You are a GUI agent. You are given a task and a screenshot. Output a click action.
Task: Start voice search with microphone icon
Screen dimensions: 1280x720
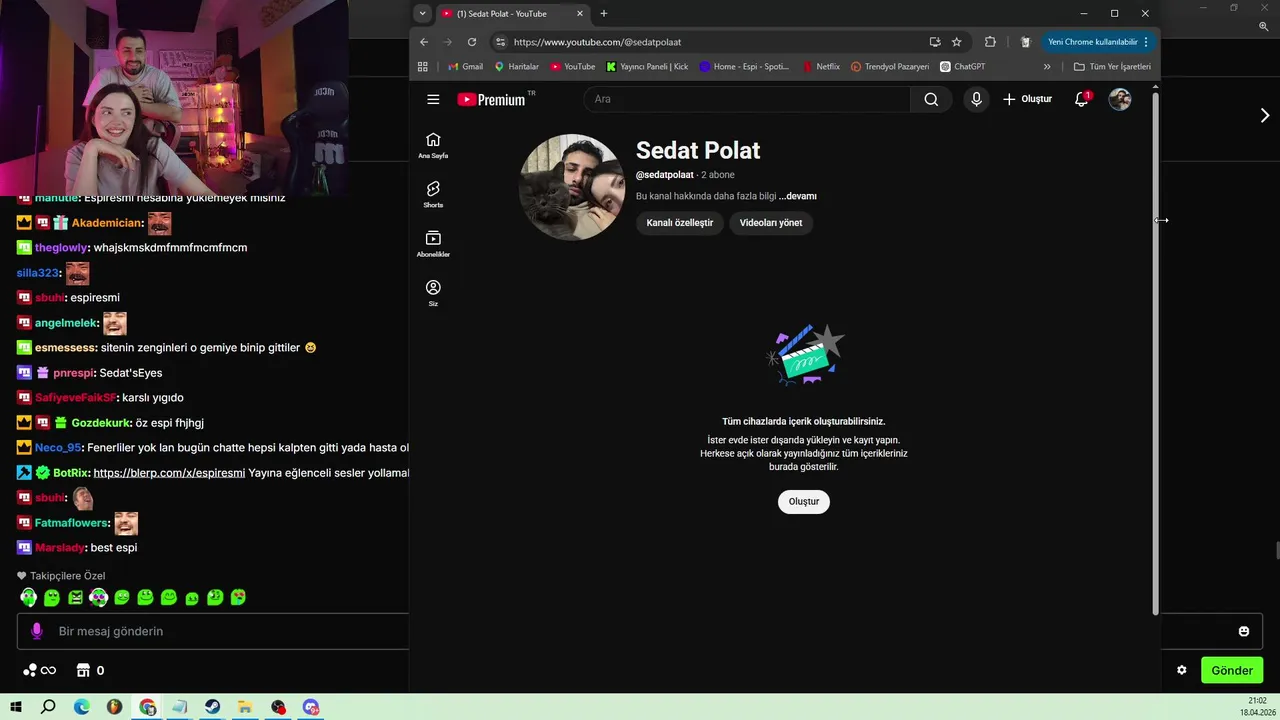pos(976,99)
